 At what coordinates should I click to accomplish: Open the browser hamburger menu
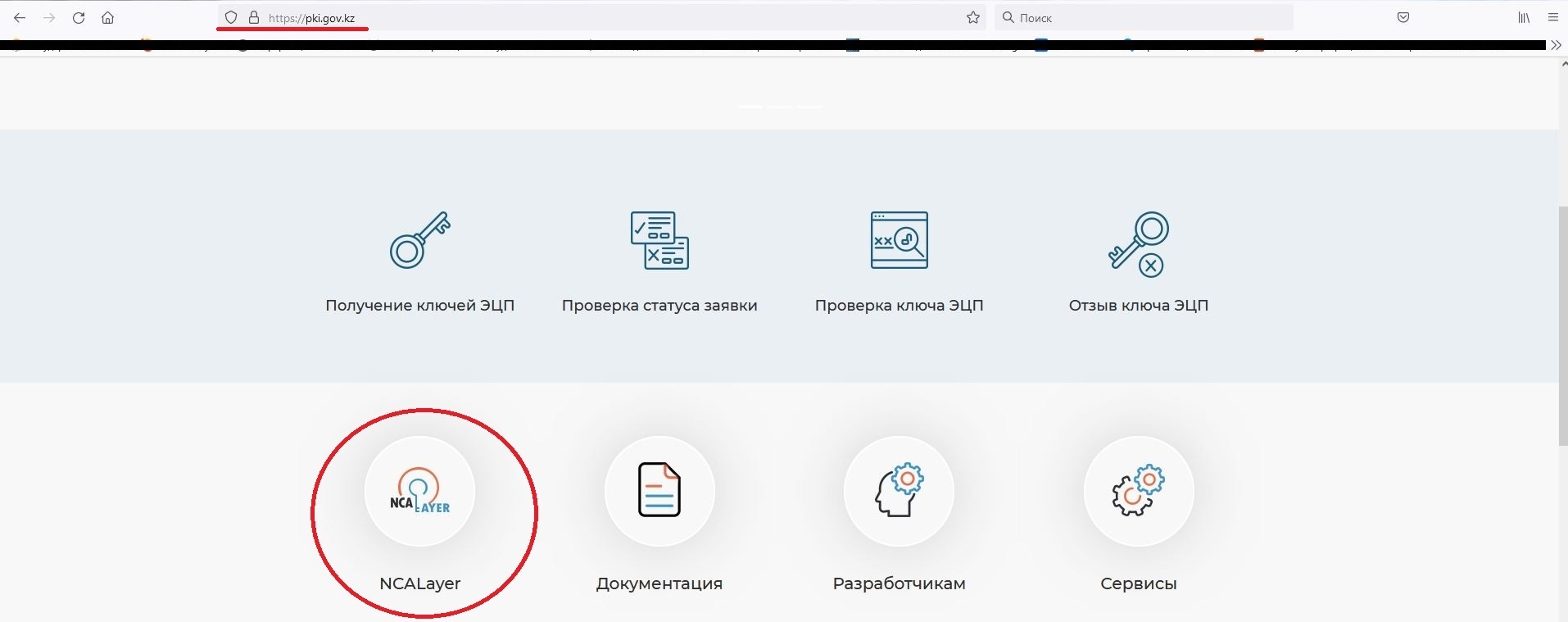pyautogui.click(x=1553, y=17)
